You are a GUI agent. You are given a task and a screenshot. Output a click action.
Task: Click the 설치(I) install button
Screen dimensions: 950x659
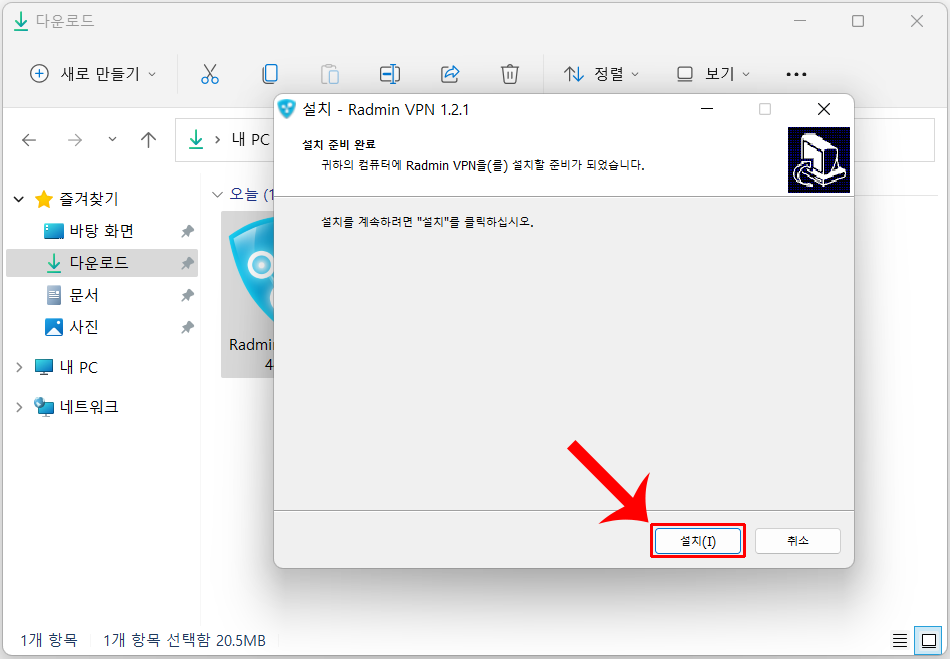(698, 541)
